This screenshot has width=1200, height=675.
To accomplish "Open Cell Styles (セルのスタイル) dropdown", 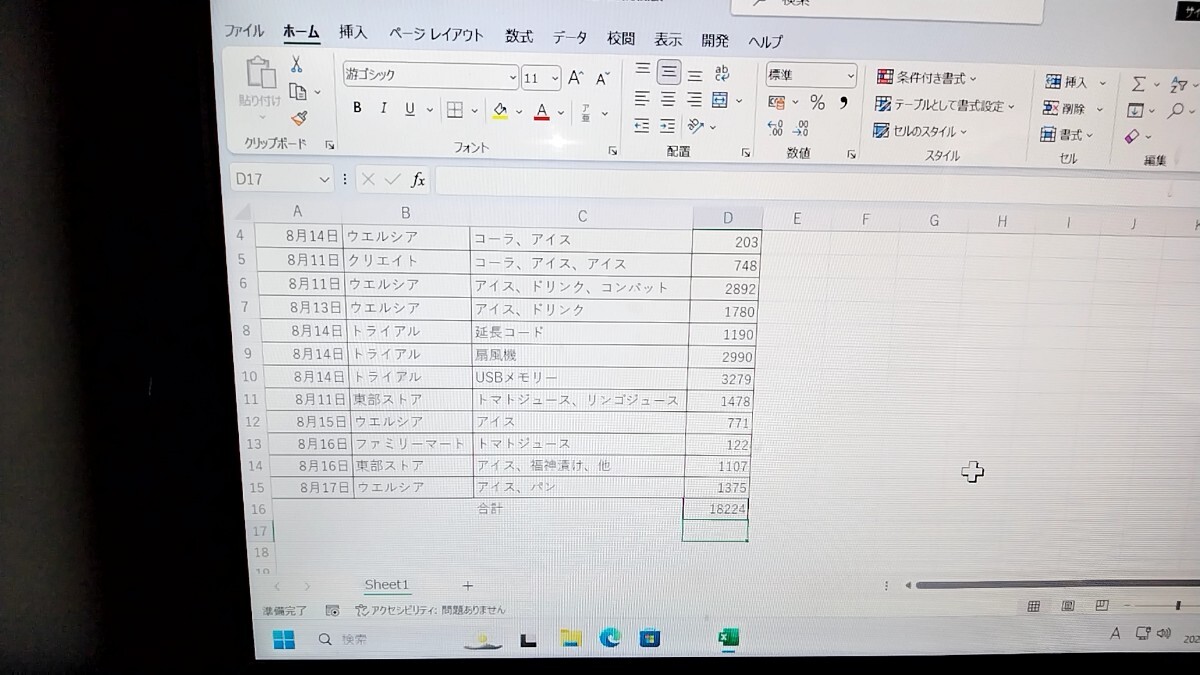I will (920, 131).
